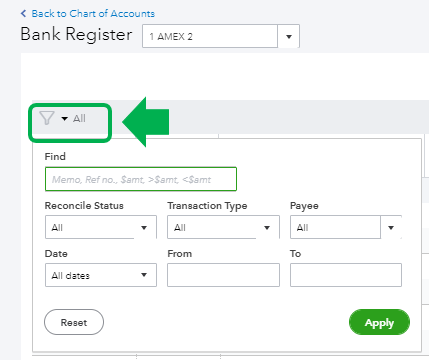The image size is (429, 360).
Task: Click the Bank Register heading
Action: pos(76,35)
